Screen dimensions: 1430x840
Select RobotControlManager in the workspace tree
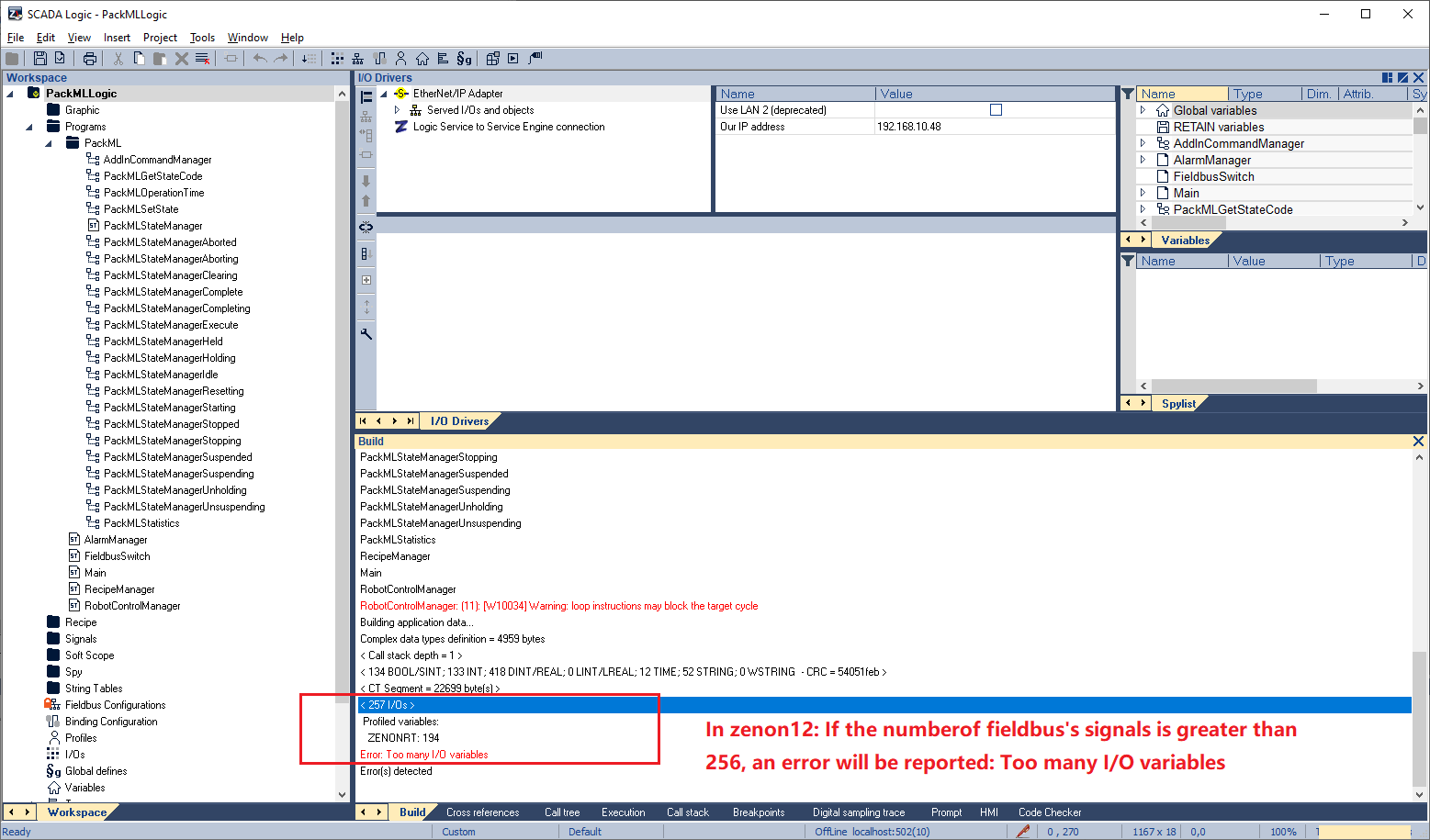click(x=132, y=606)
